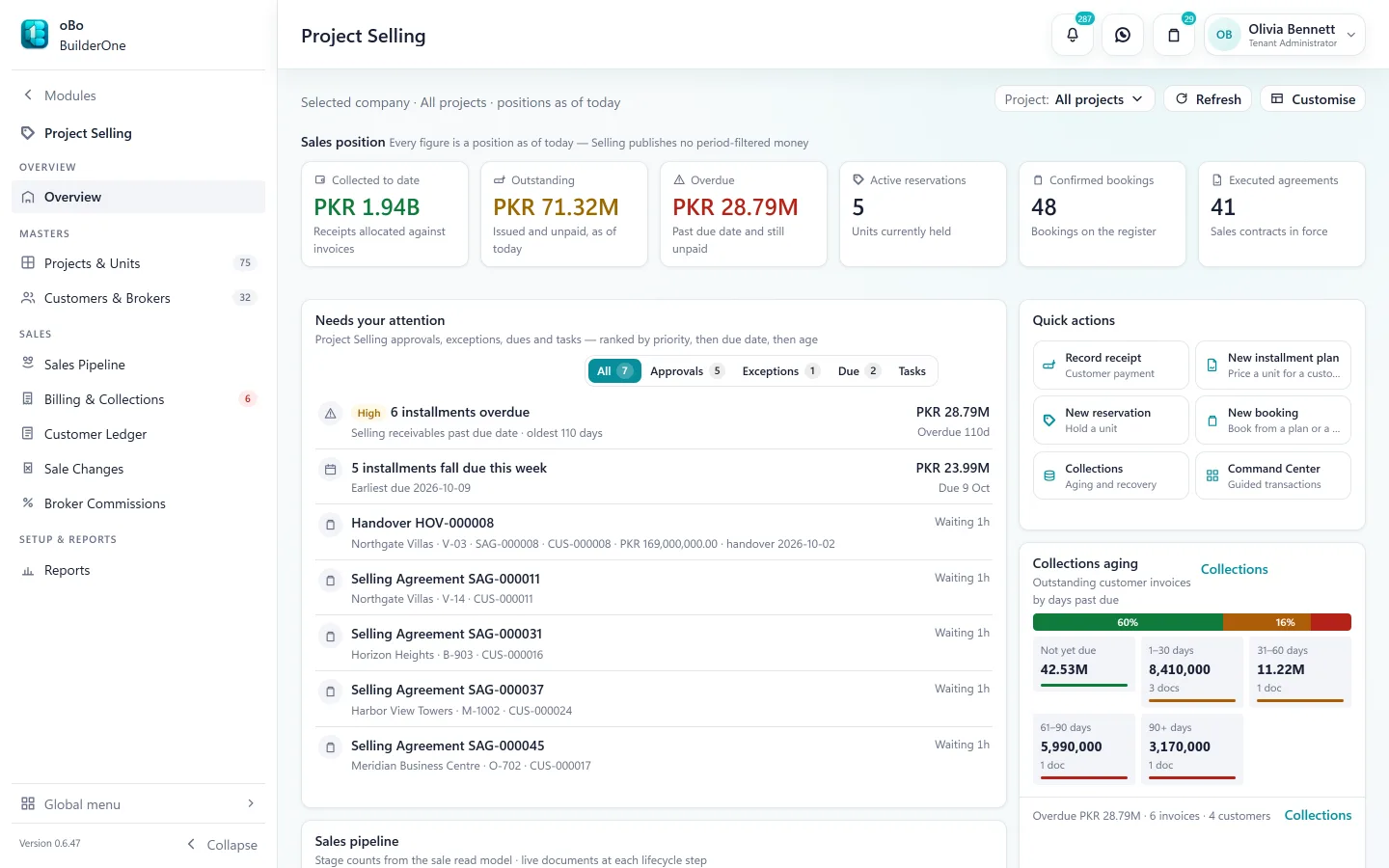1389x868 pixels.
Task: Click the red aging bar segment
Action: click(1331, 622)
